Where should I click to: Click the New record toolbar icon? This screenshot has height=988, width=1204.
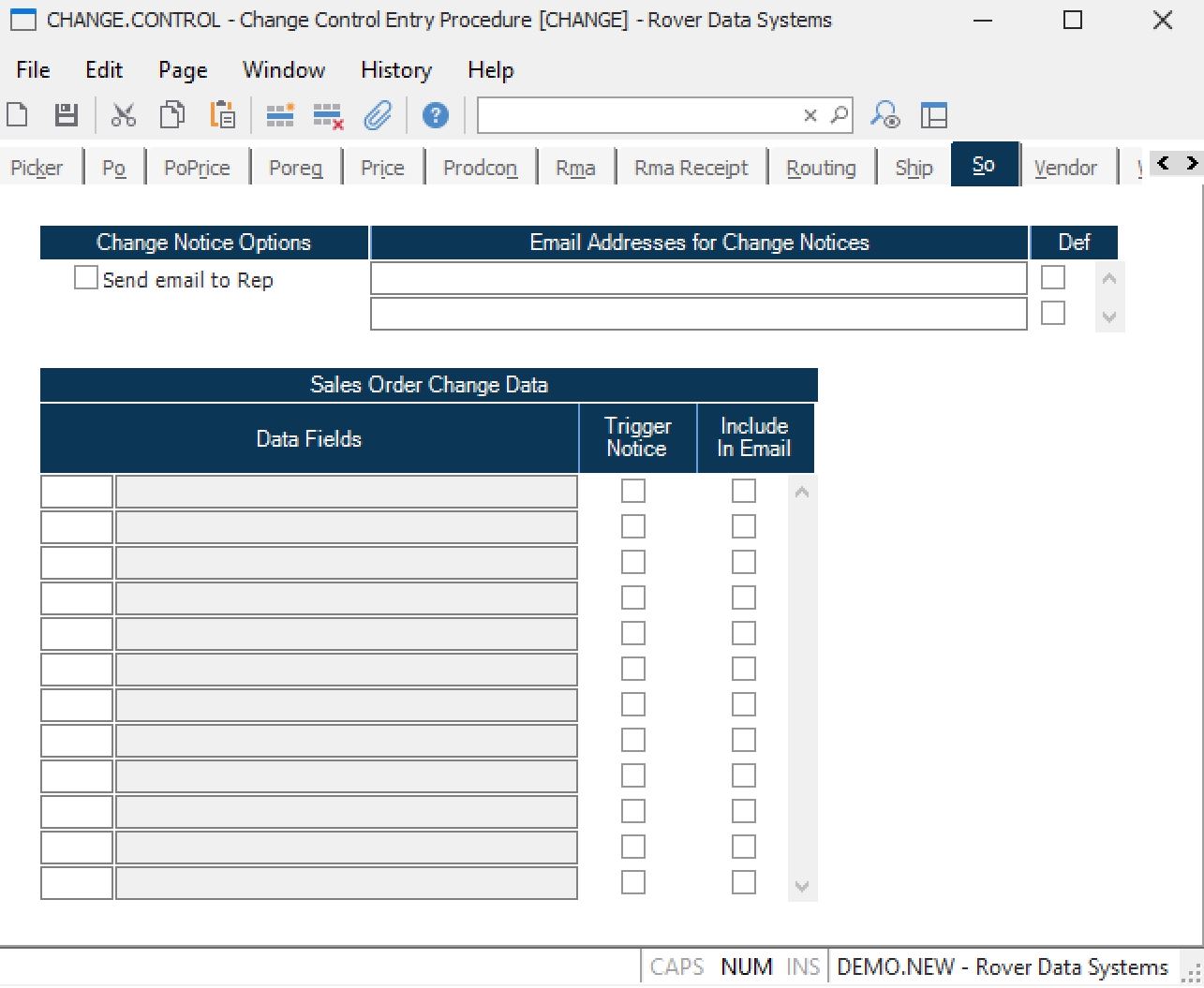[17, 115]
